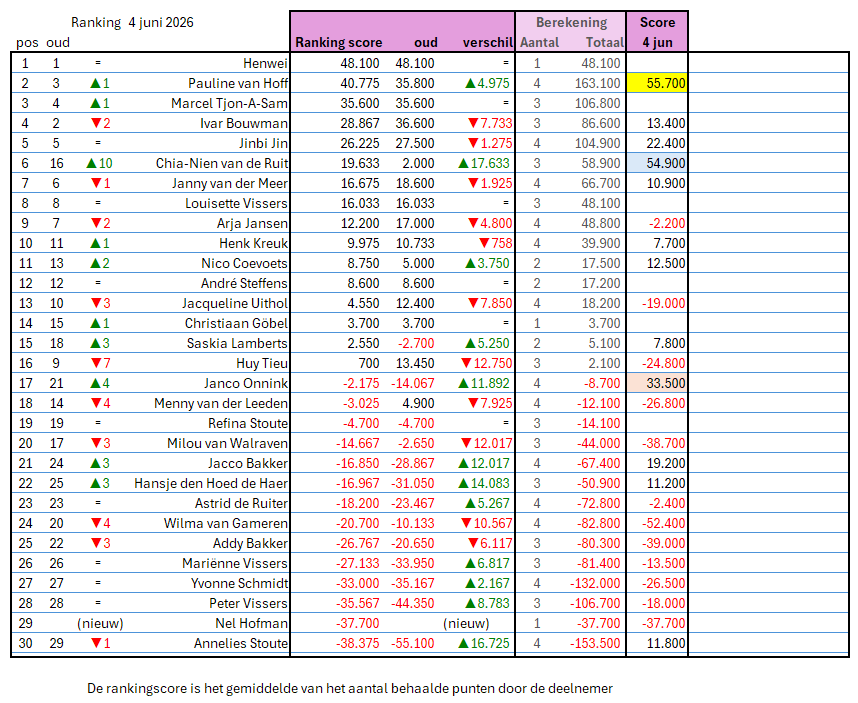Select the yellow highlighted 55.700 score cell
Screen dimensions: 858x703
[657, 83]
